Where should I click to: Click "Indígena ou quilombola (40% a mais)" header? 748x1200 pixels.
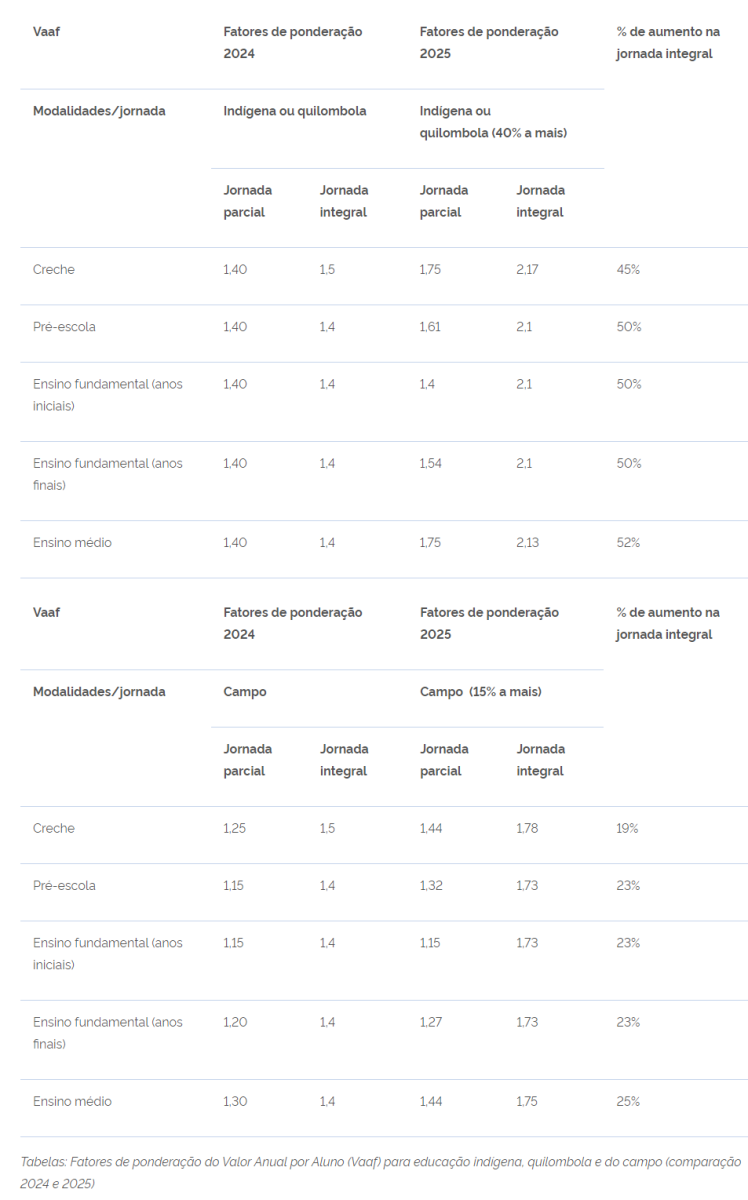[493, 122]
